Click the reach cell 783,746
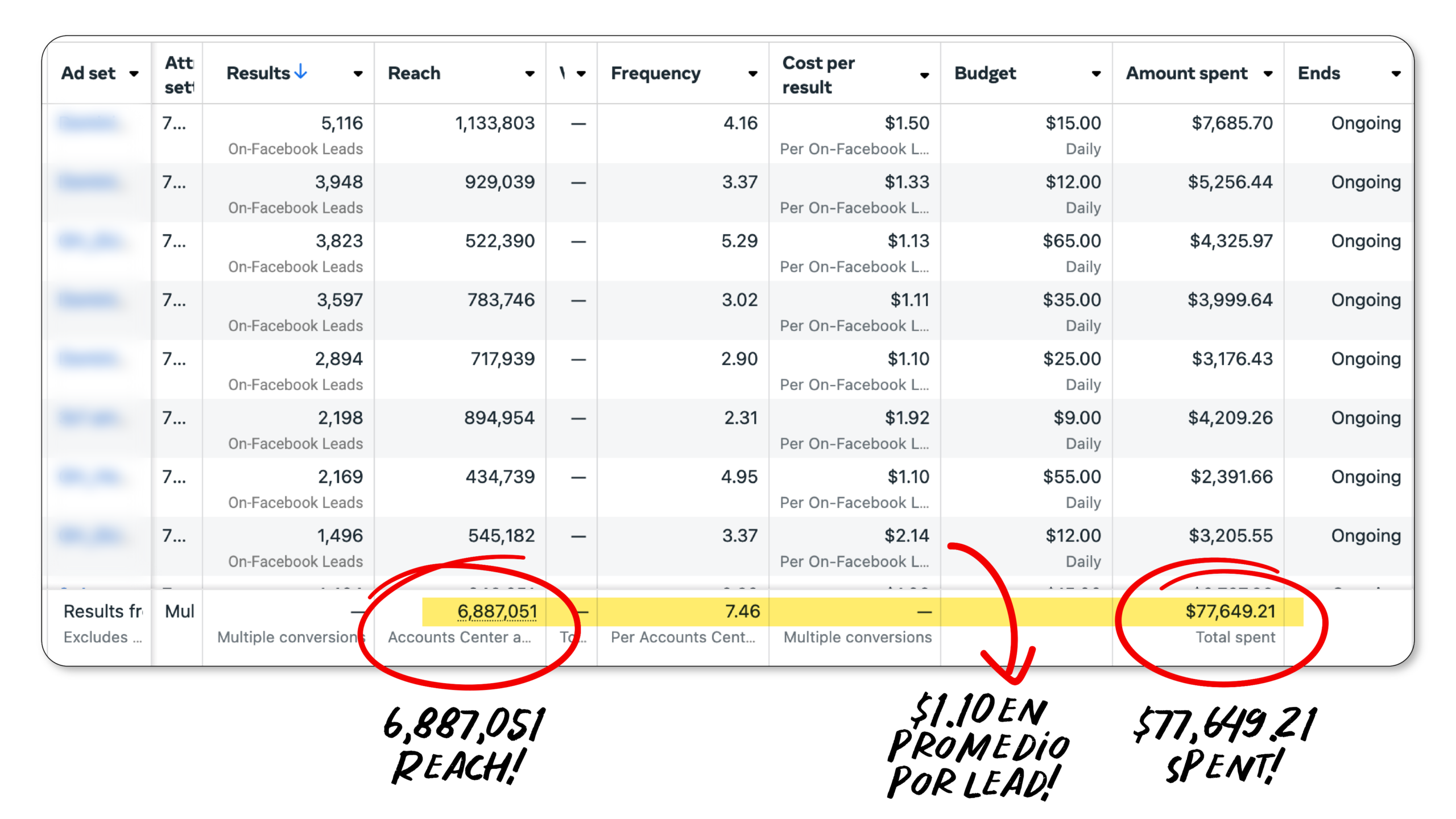Screen dimensions: 1456x819 pos(501,300)
